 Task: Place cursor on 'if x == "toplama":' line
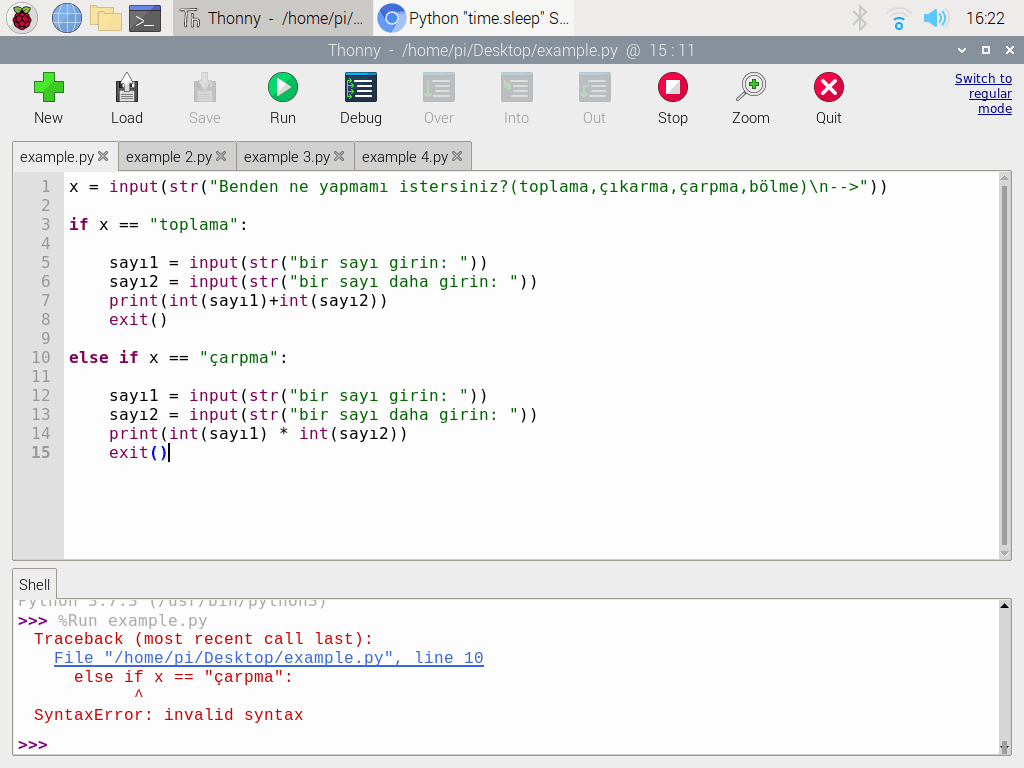(158, 224)
